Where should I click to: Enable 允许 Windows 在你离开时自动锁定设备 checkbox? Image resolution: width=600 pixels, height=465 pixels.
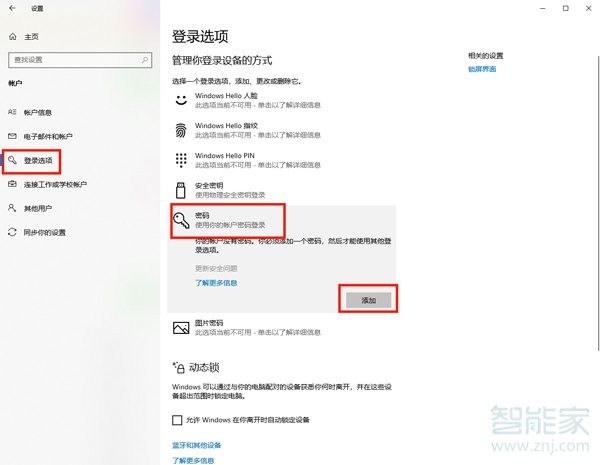pyautogui.click(x=178, y=421)
